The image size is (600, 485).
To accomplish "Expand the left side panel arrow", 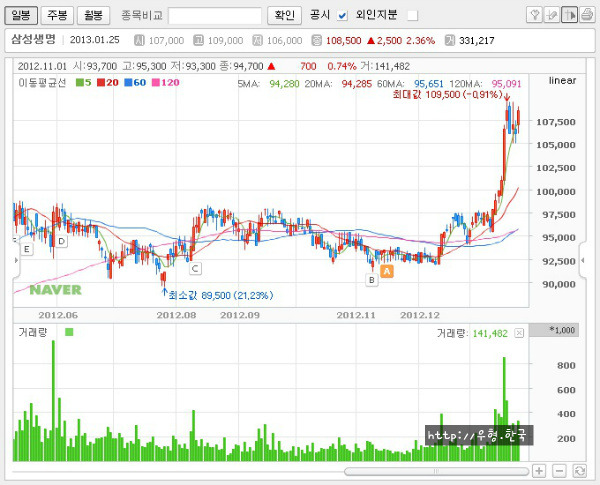I will tap(16, 260).
